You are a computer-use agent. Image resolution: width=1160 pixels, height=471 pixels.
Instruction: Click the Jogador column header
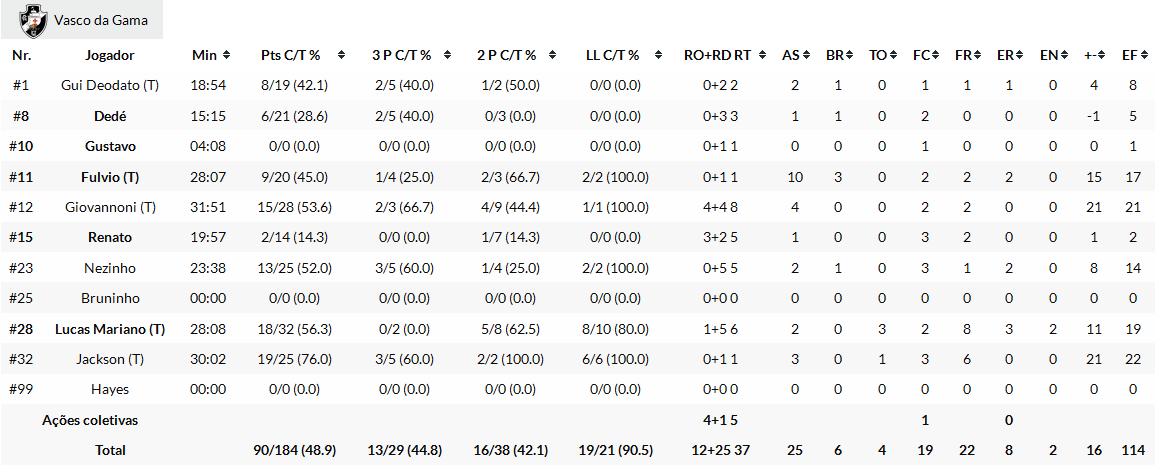[110, 55]
